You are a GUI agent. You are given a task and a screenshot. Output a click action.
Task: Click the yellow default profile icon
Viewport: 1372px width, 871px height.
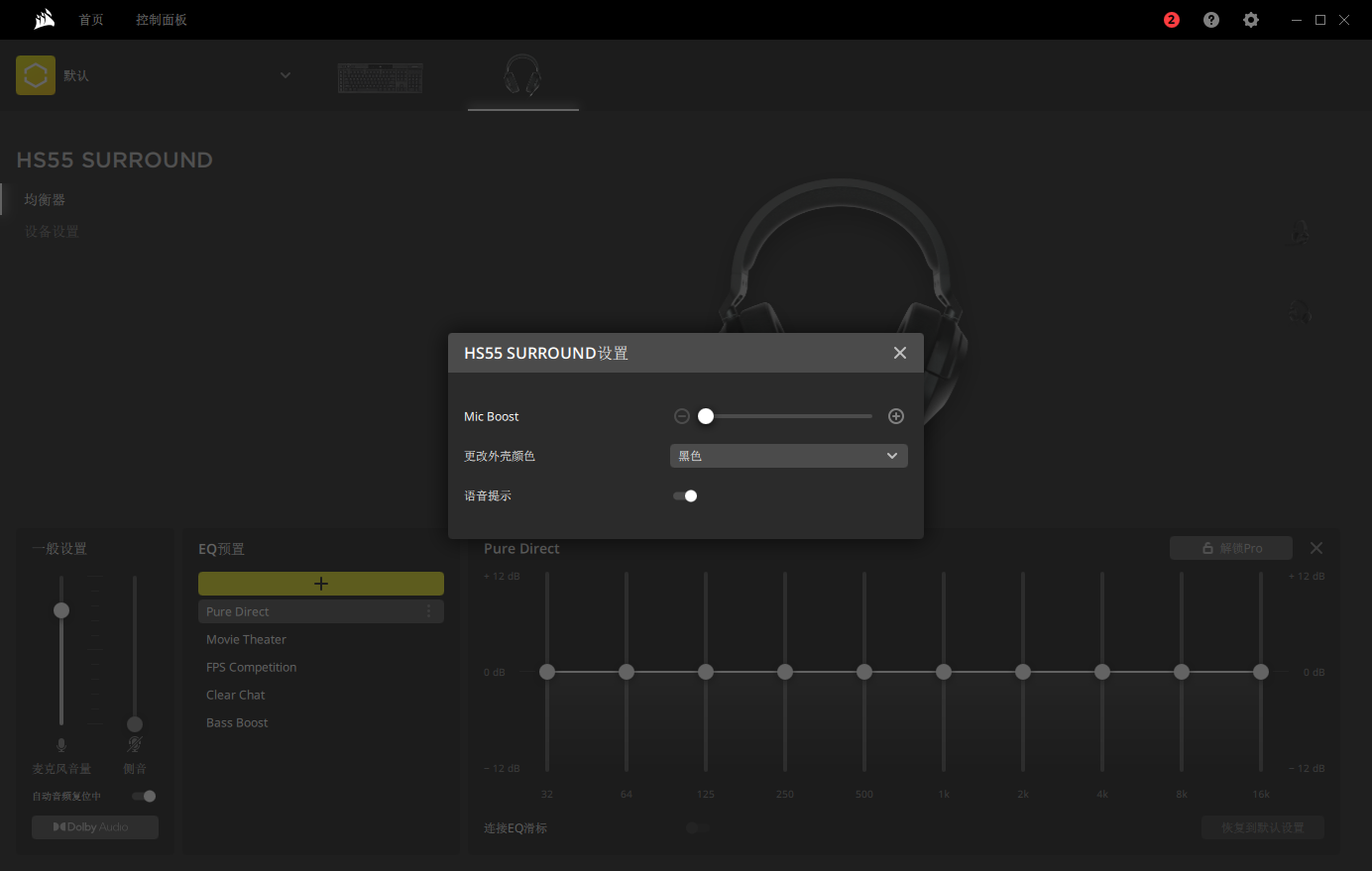tap(36, 75)
